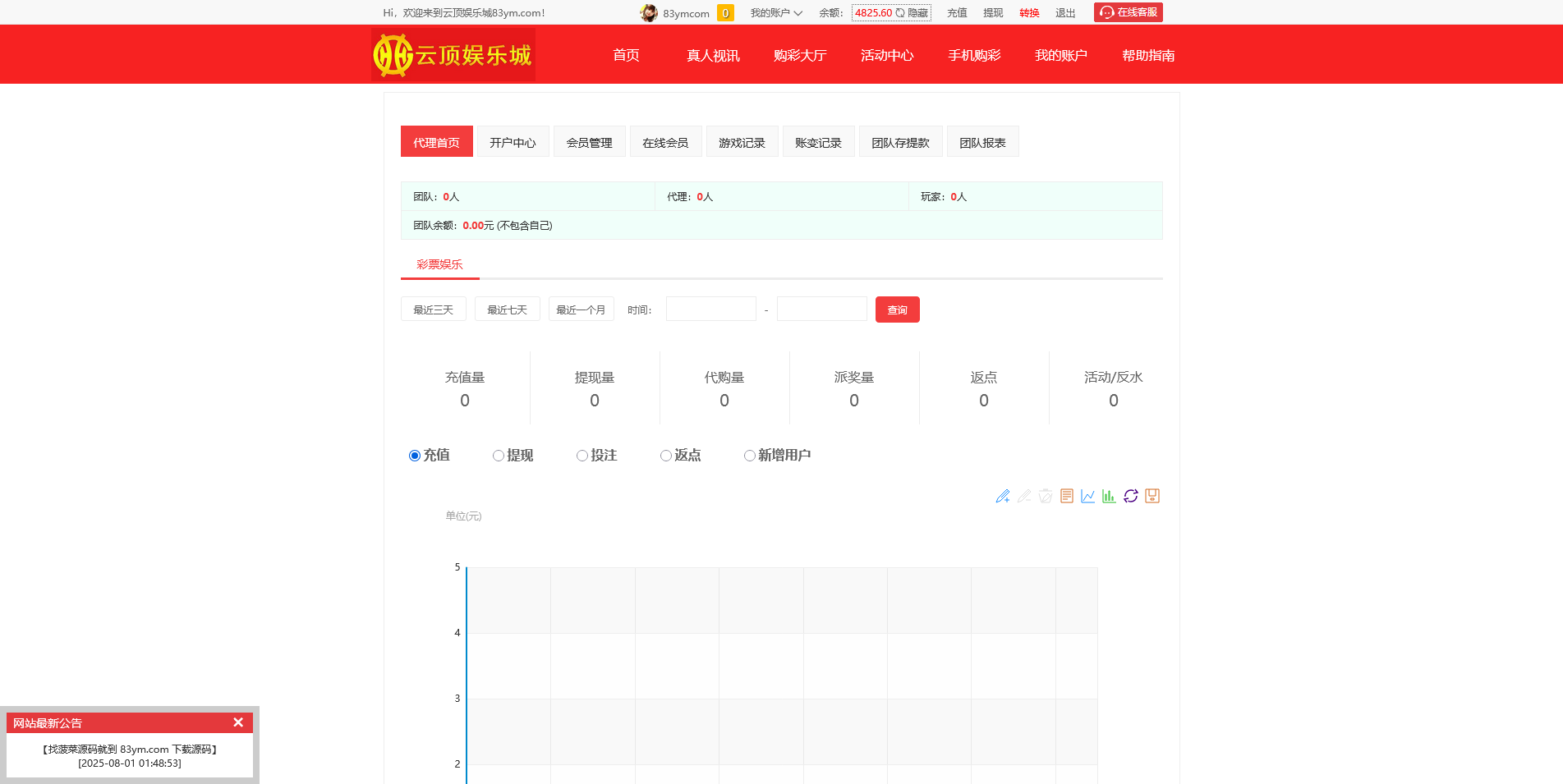Open the 购彩大厅 navigation menu
Viewport: 1563px width, 784px height.
click(x=799, y=55)
